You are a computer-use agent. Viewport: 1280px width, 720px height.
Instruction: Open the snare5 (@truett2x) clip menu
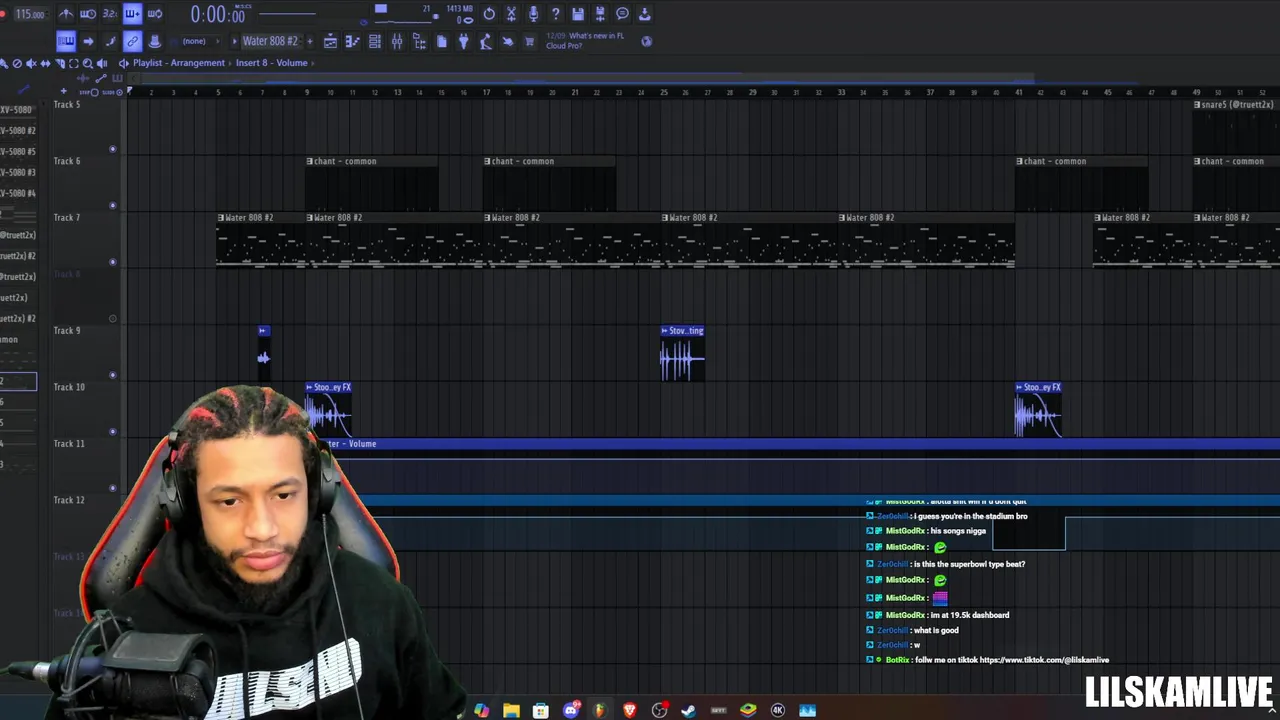(1198, 105)
